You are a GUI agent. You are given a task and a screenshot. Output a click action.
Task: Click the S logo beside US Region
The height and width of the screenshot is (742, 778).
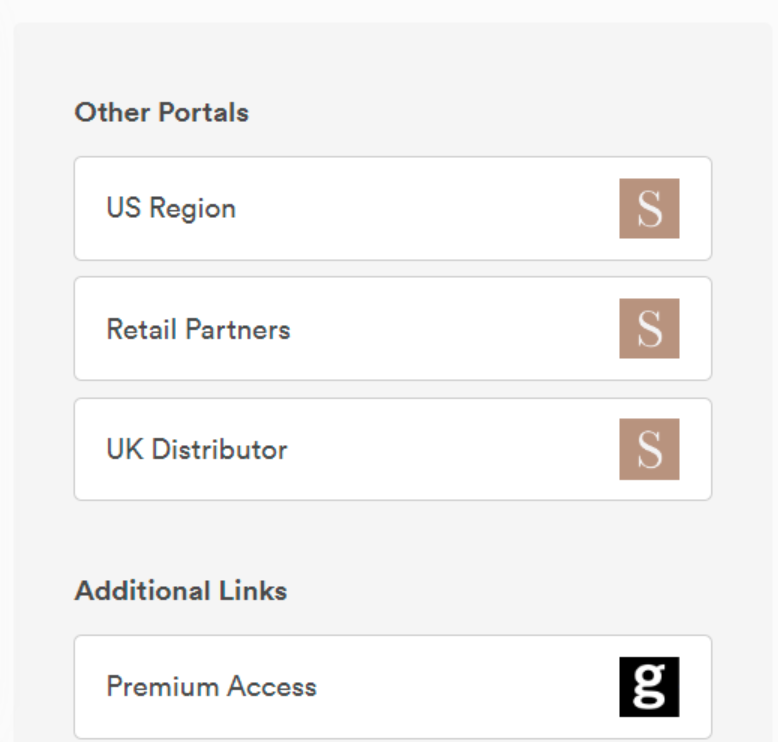click(649, 208)
